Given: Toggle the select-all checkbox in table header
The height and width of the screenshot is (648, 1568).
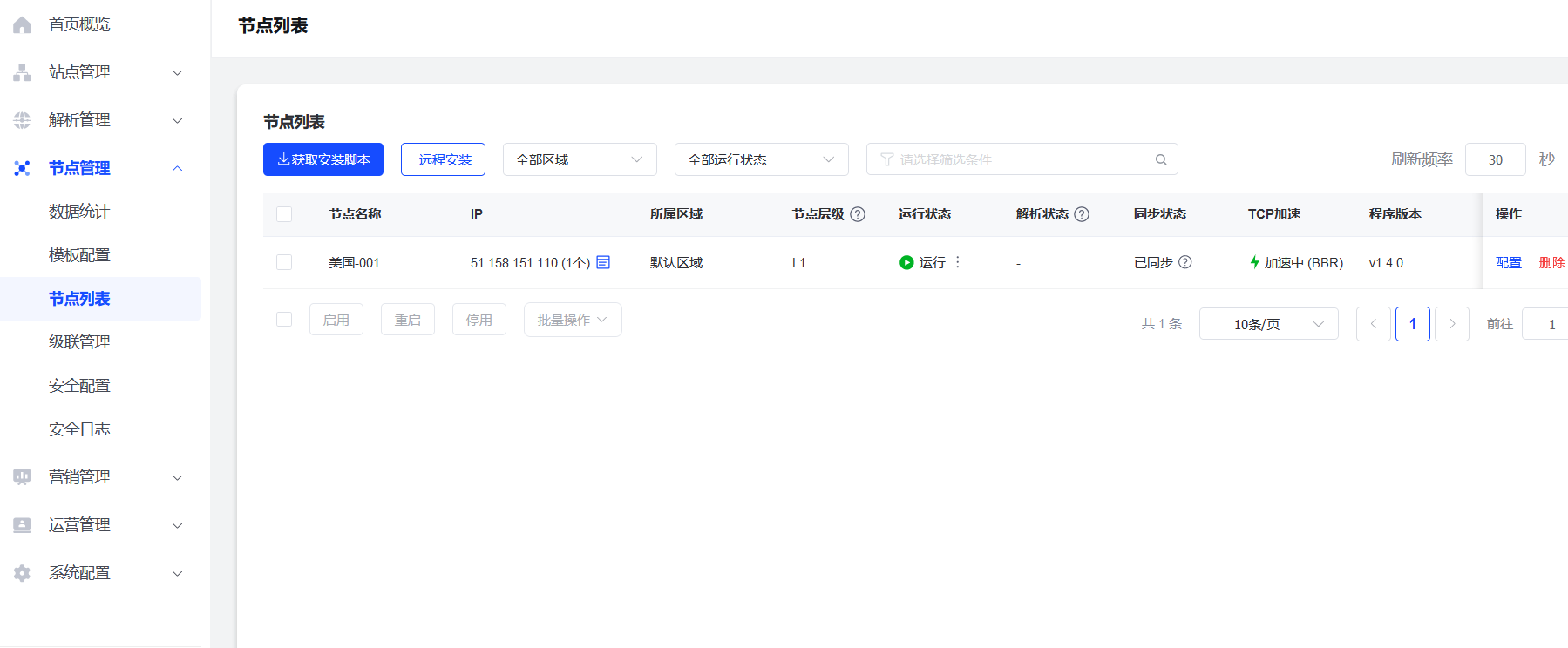Looking at the screenshot, I should click(x=284, y=214).
